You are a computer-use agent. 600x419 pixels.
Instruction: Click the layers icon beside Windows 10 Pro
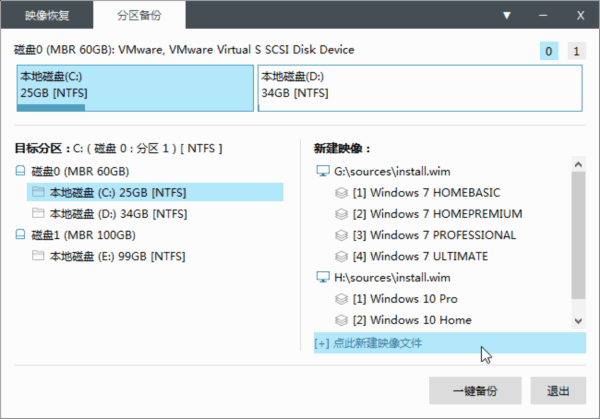(x=341, y=299)
